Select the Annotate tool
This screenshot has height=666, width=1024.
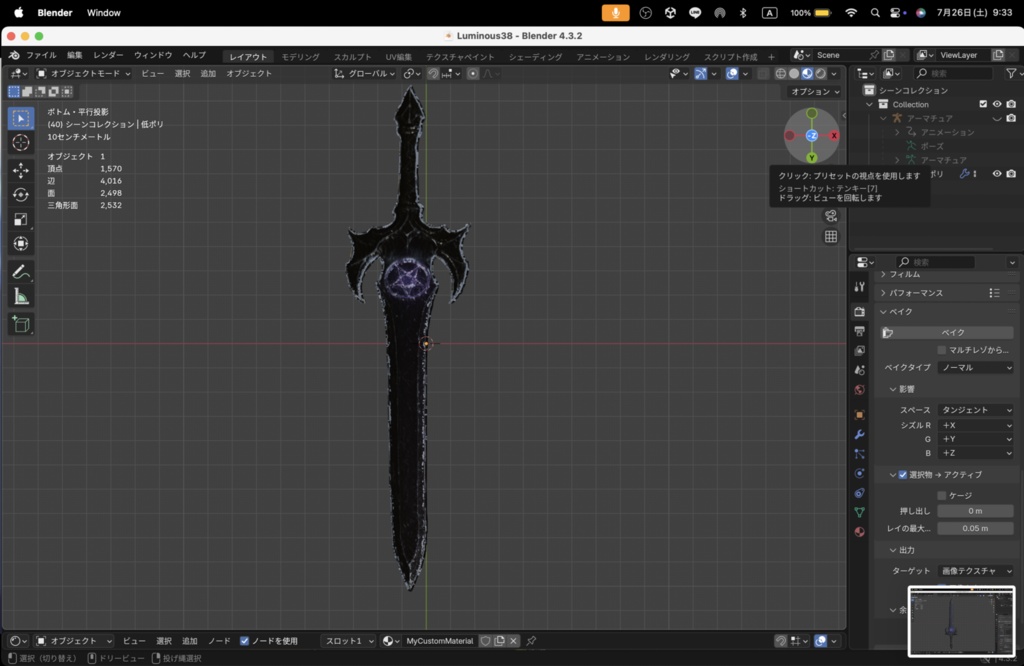(x=21, y=271)
